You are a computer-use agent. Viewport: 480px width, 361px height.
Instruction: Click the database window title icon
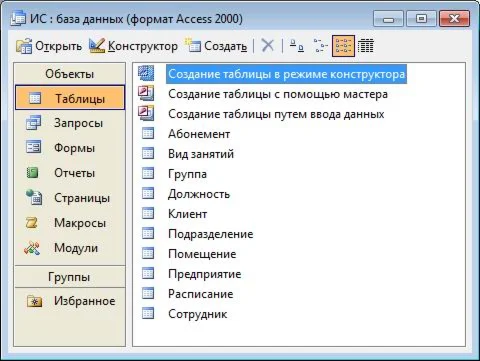tap(18, 18)
